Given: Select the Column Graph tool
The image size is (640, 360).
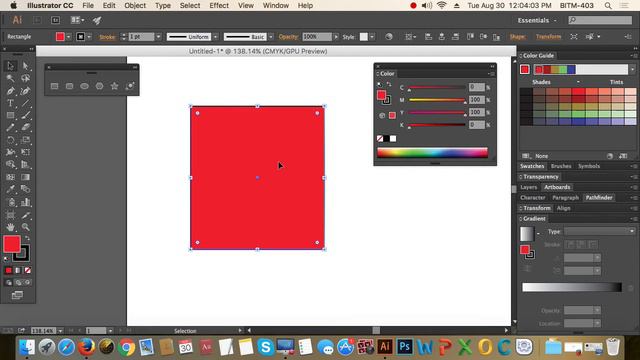Looking at the screenshot, I should (x=25, y=202).
